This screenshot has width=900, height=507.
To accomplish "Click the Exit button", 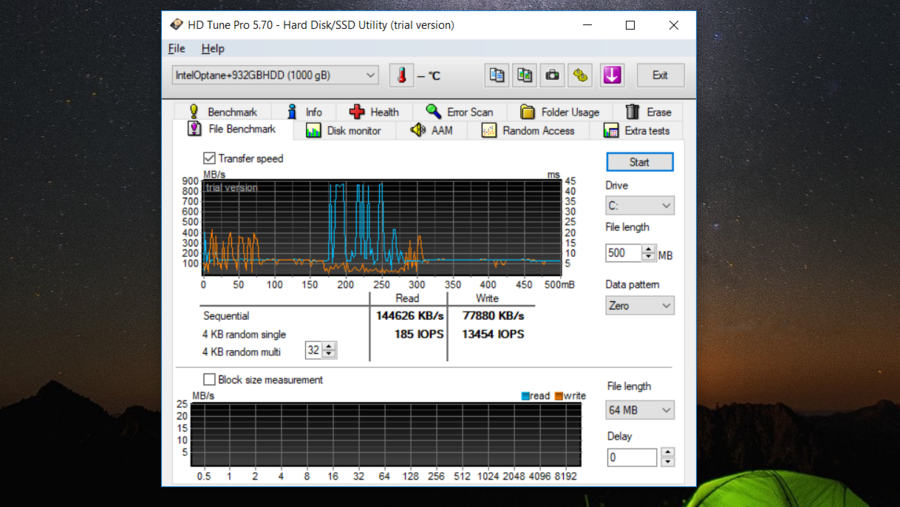I will pos(660,75).
